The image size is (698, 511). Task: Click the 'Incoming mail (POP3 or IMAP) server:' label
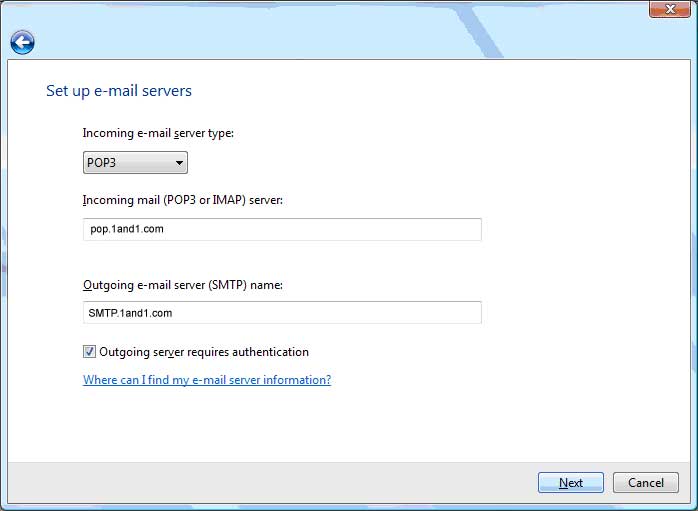(x=183, y=200)
